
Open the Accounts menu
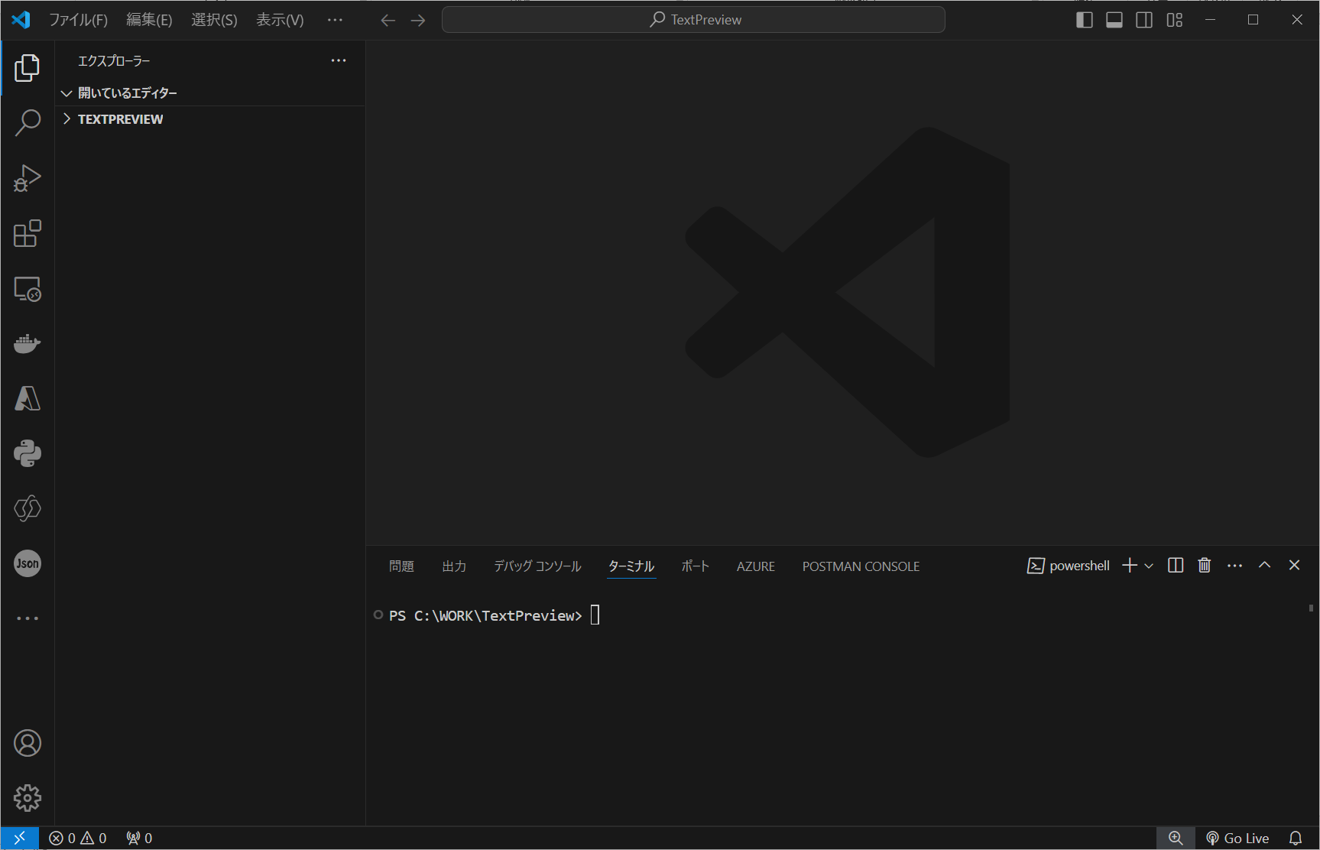27,743
